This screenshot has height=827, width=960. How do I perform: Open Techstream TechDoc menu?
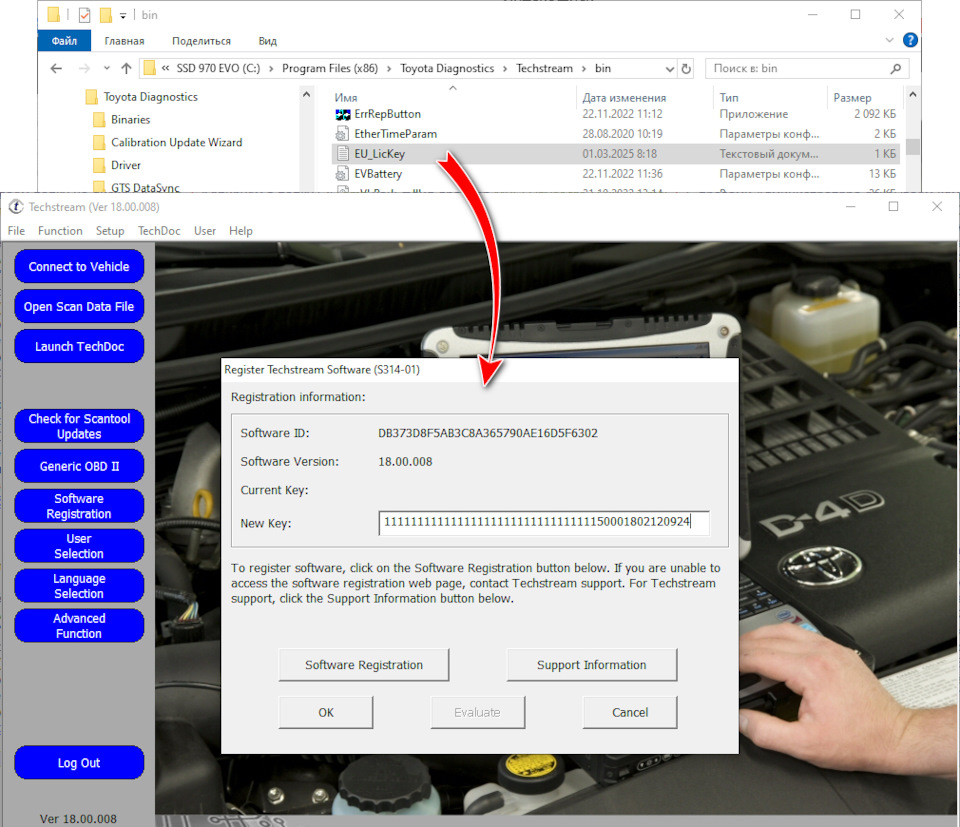[x=159, y=231]
